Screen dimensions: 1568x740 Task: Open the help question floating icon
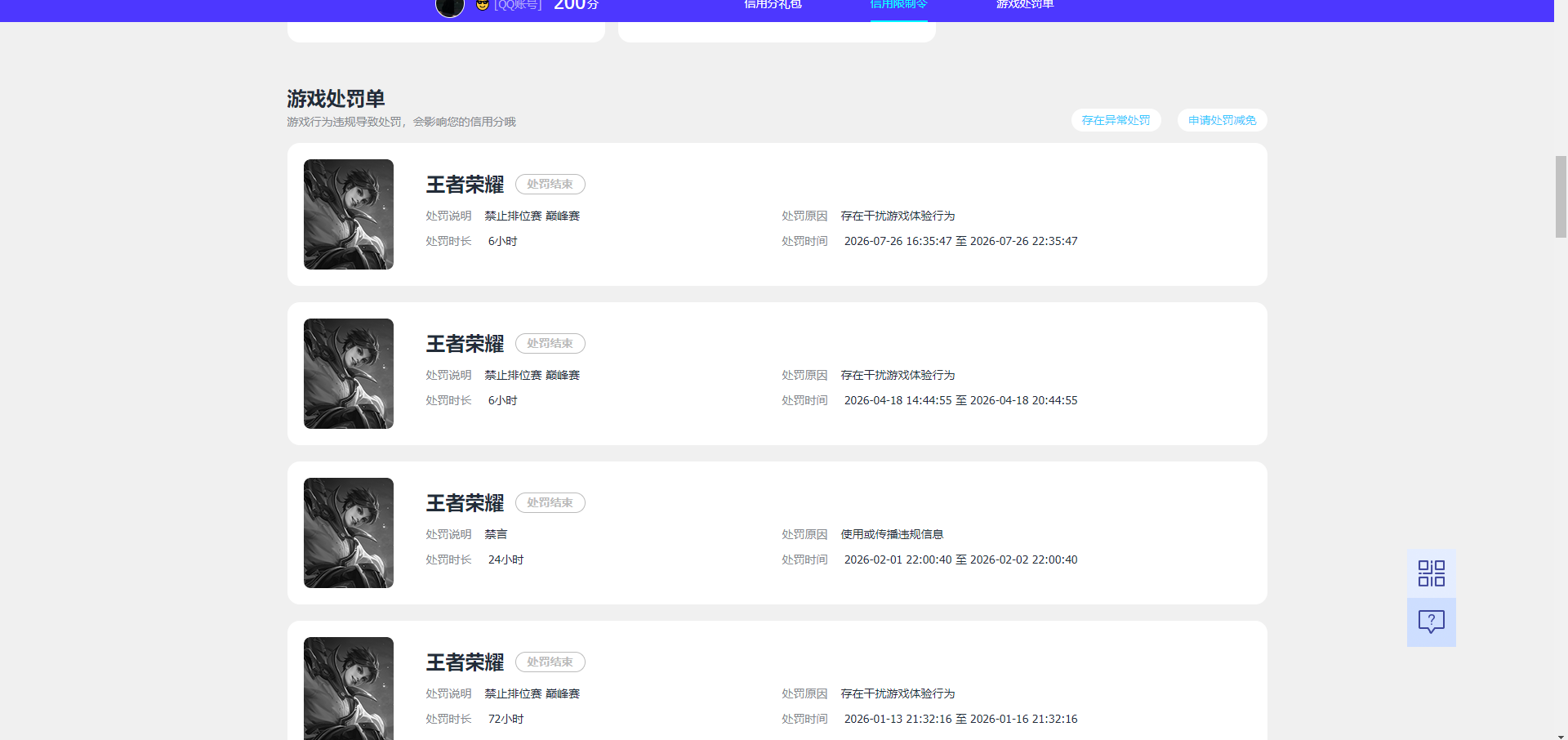(1431, 622)
